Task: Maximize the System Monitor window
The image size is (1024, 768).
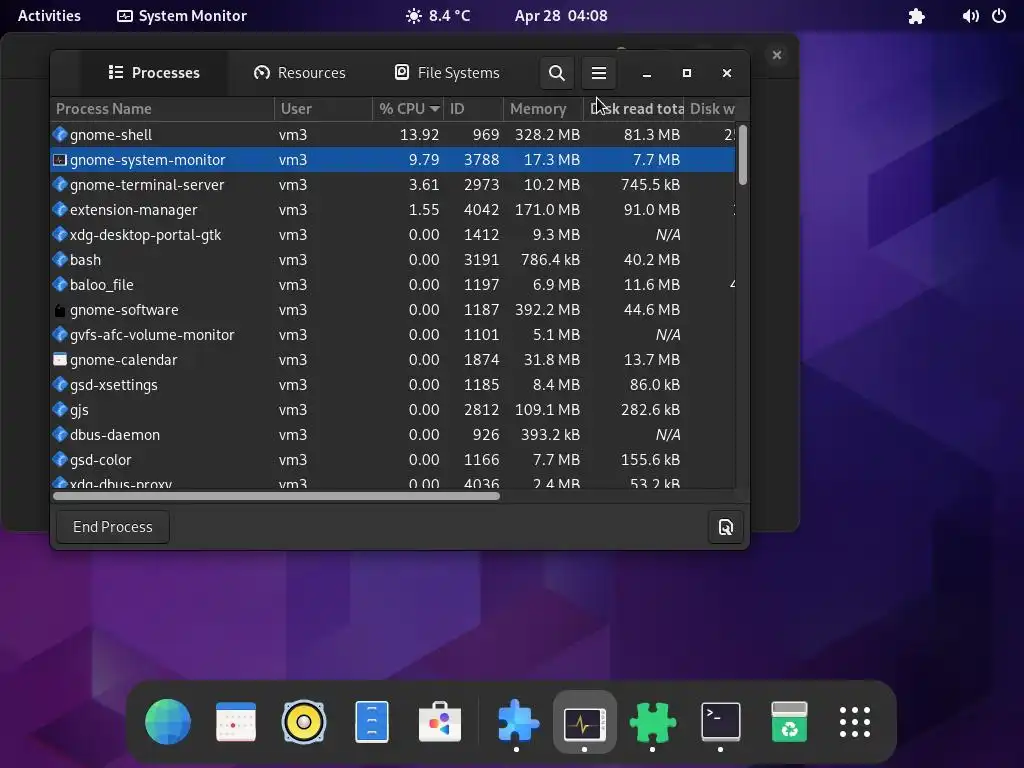Action: pos(686,73)
